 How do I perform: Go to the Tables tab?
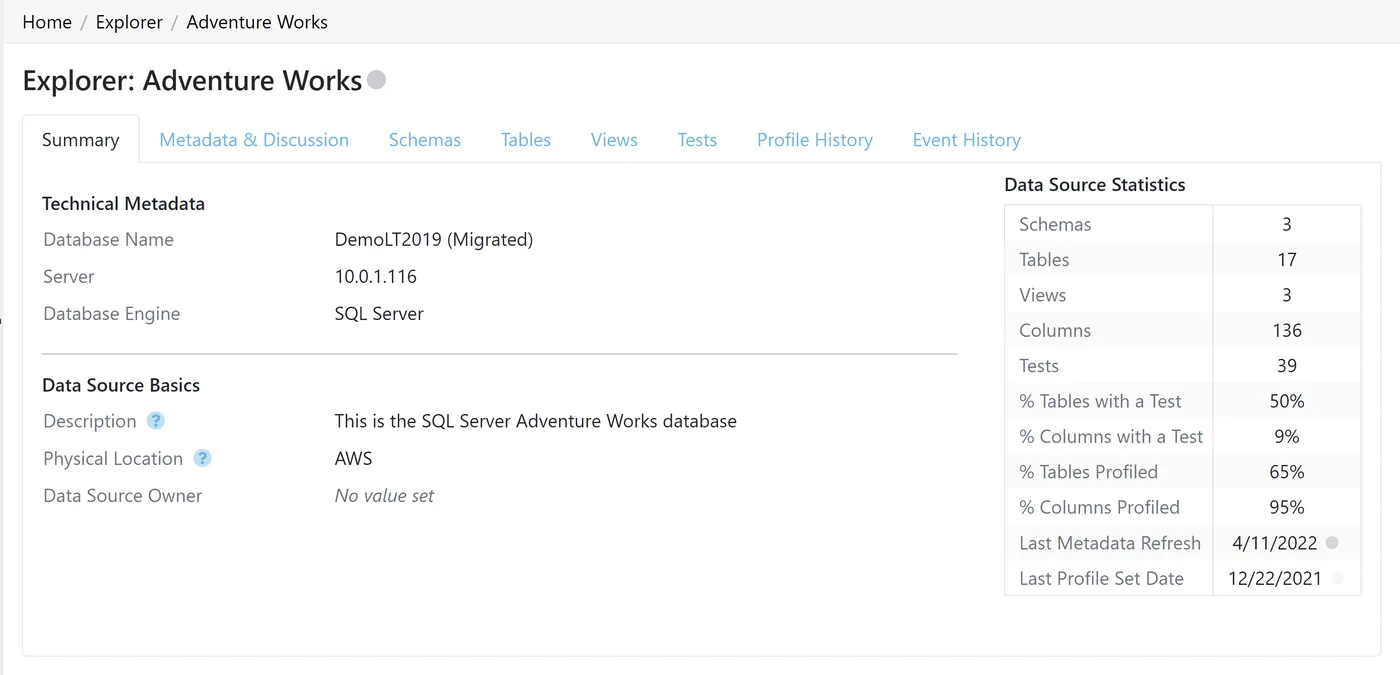point(526,140)
